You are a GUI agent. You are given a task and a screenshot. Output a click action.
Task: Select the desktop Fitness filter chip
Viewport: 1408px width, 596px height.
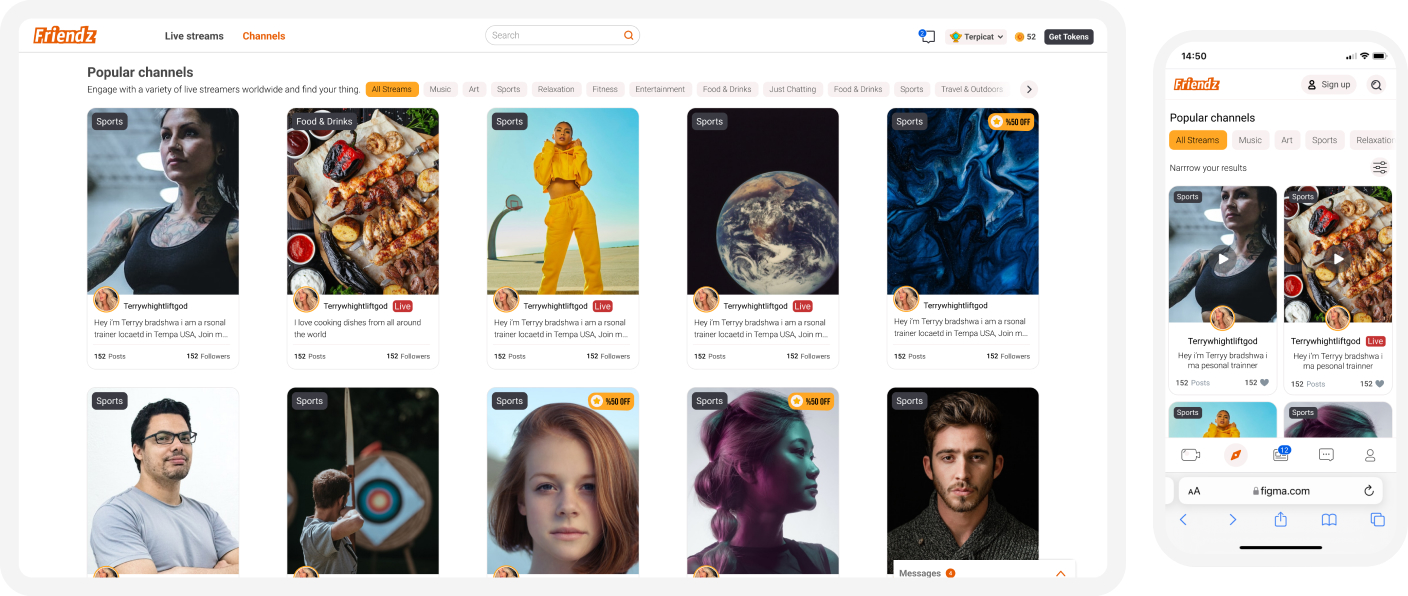tap(605, 89)
